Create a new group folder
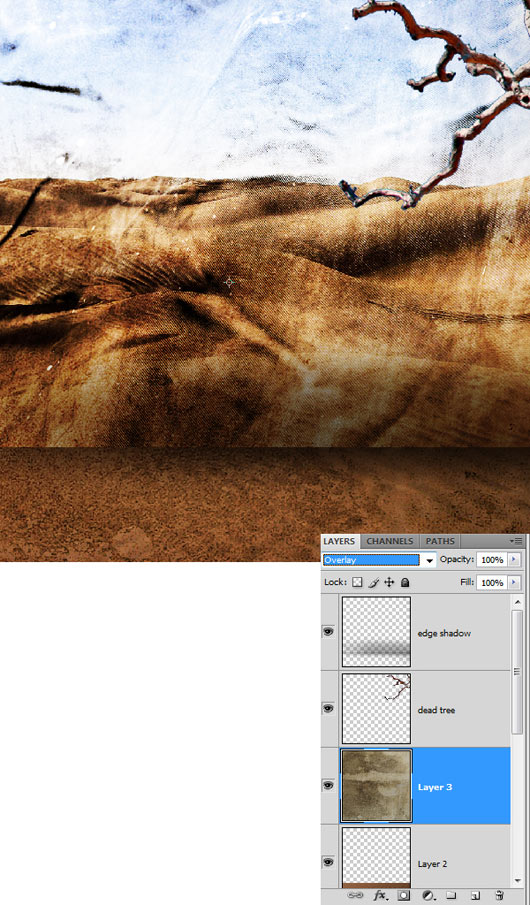 pyautogui.click(x=452, y=896)
